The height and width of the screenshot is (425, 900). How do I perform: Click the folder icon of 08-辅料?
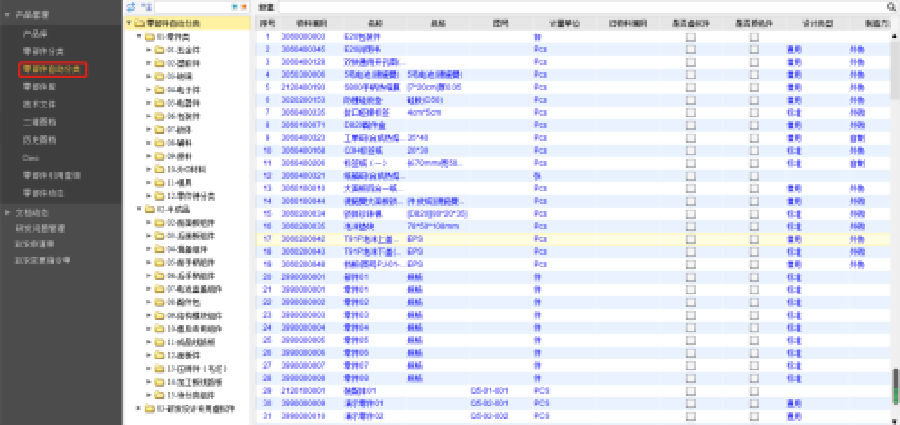[x=160, y=143]
